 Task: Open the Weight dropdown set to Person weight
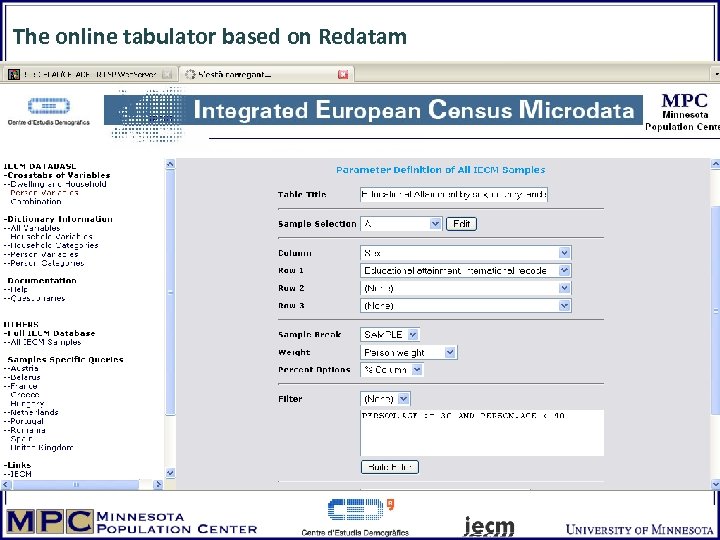[408, 352]
